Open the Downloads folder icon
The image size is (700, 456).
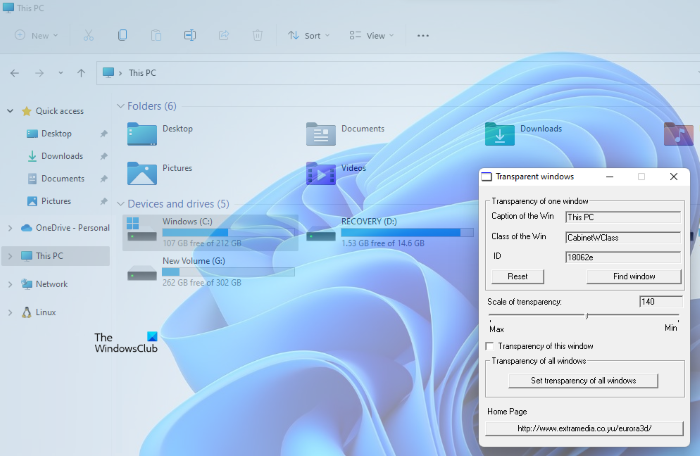pos(498,133)
